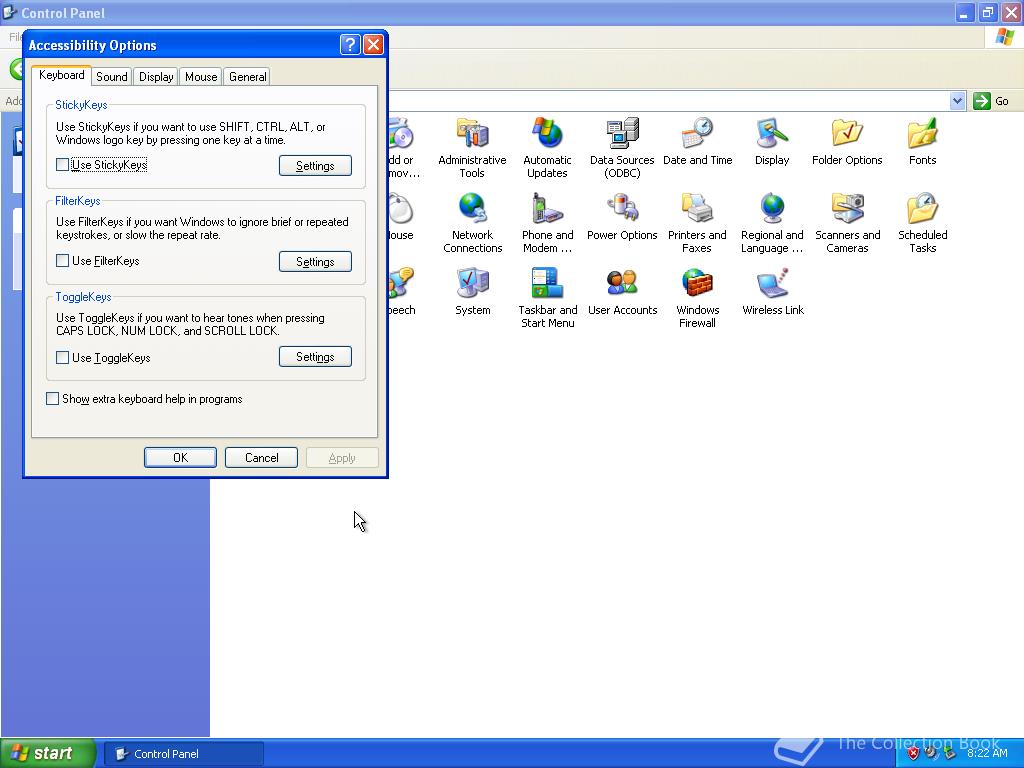Open FilterKeys Settings button
Screen dimensions: 1024x768
click(x=315, y=261)
